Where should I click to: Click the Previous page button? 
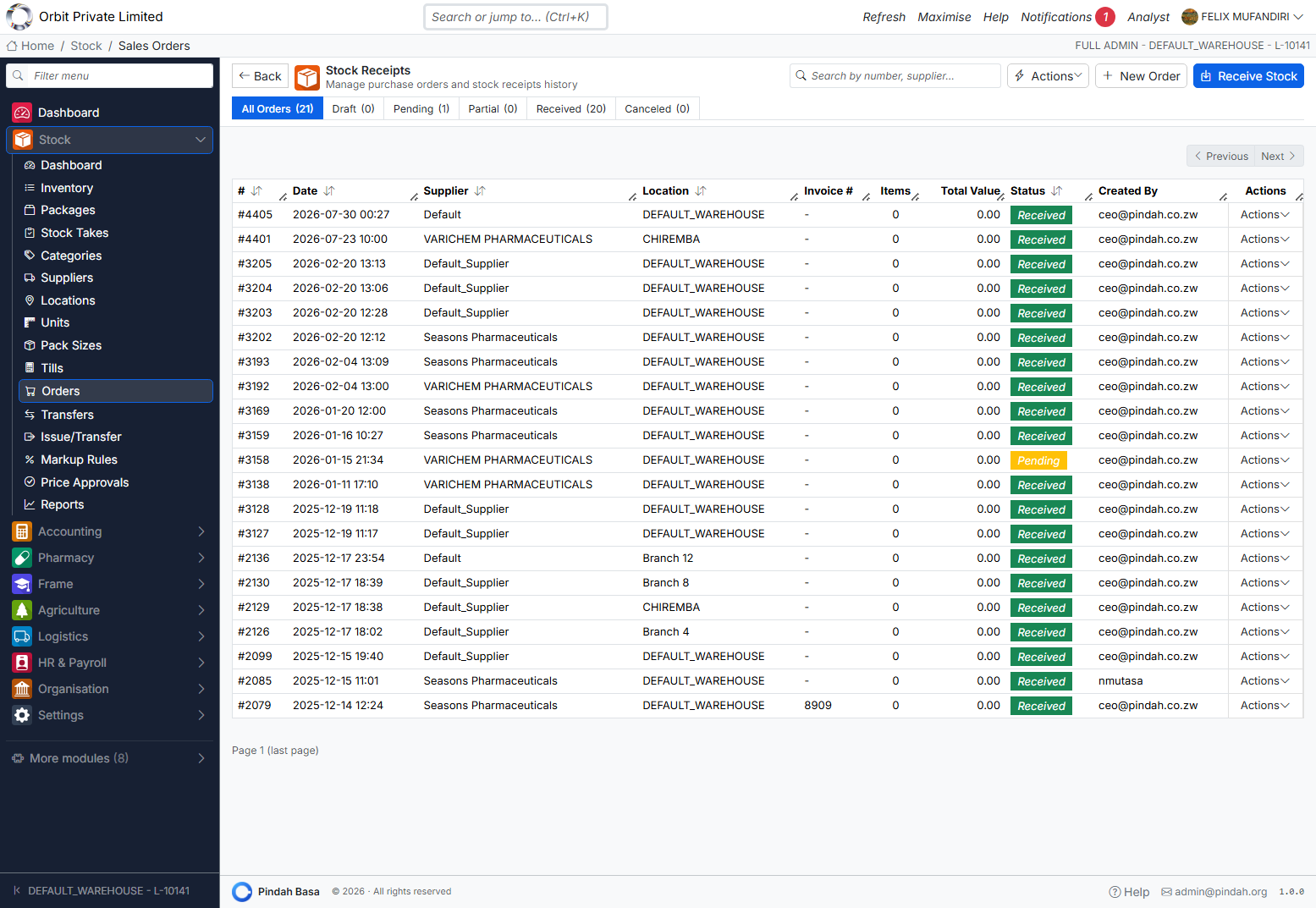coord(1221,156)
